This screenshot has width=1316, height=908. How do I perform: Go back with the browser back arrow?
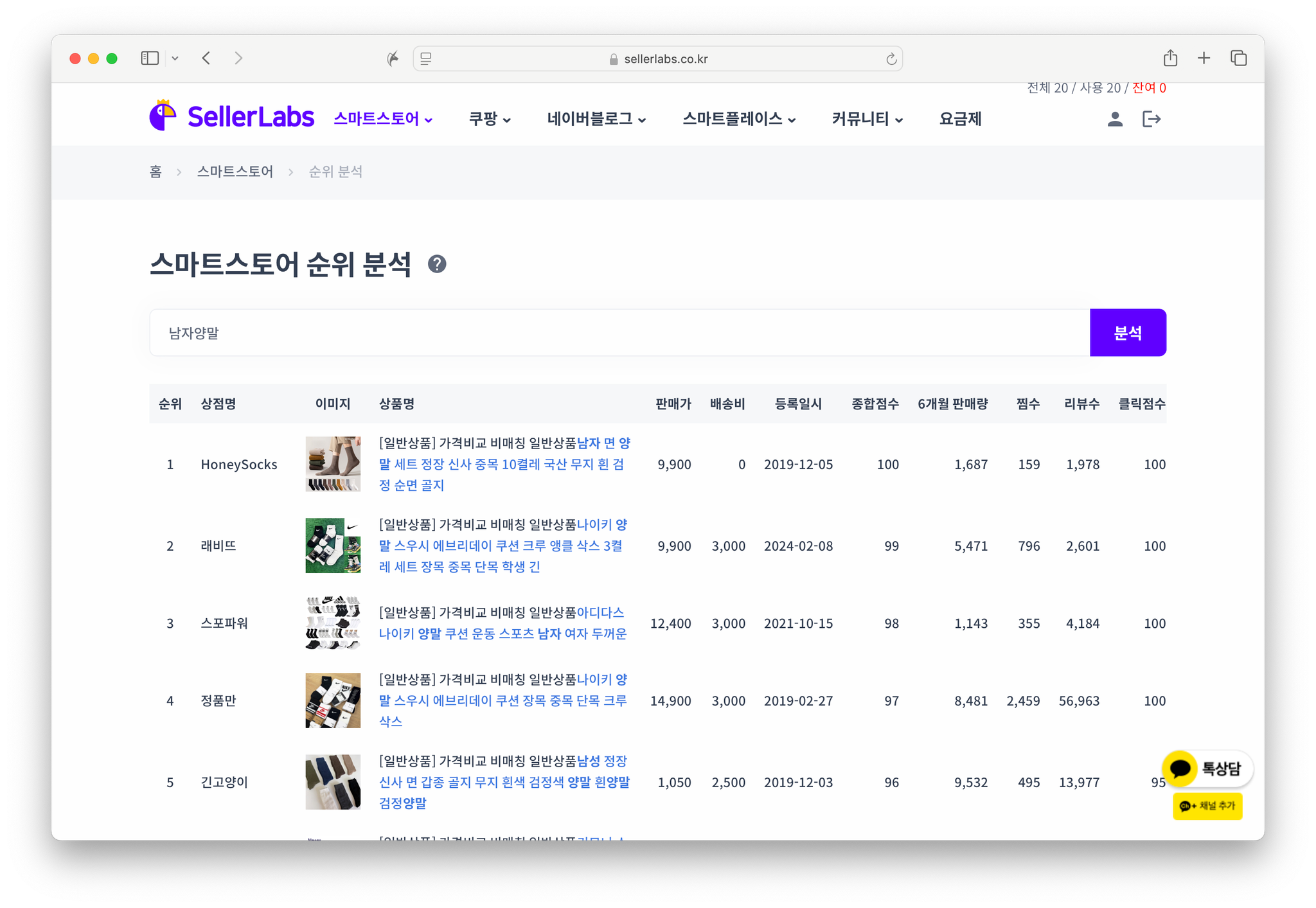[x=206, y=58]
